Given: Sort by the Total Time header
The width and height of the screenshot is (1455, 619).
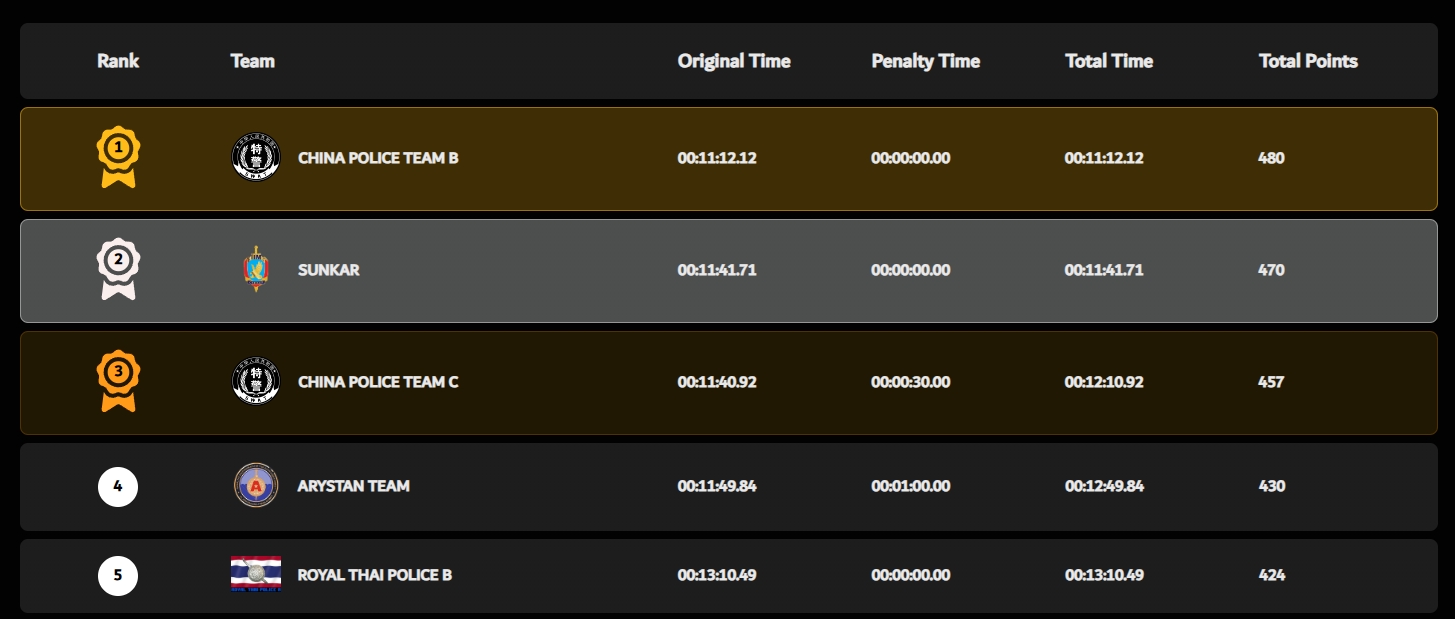Looking at the screenshot, I should [x=1109, y=61].
